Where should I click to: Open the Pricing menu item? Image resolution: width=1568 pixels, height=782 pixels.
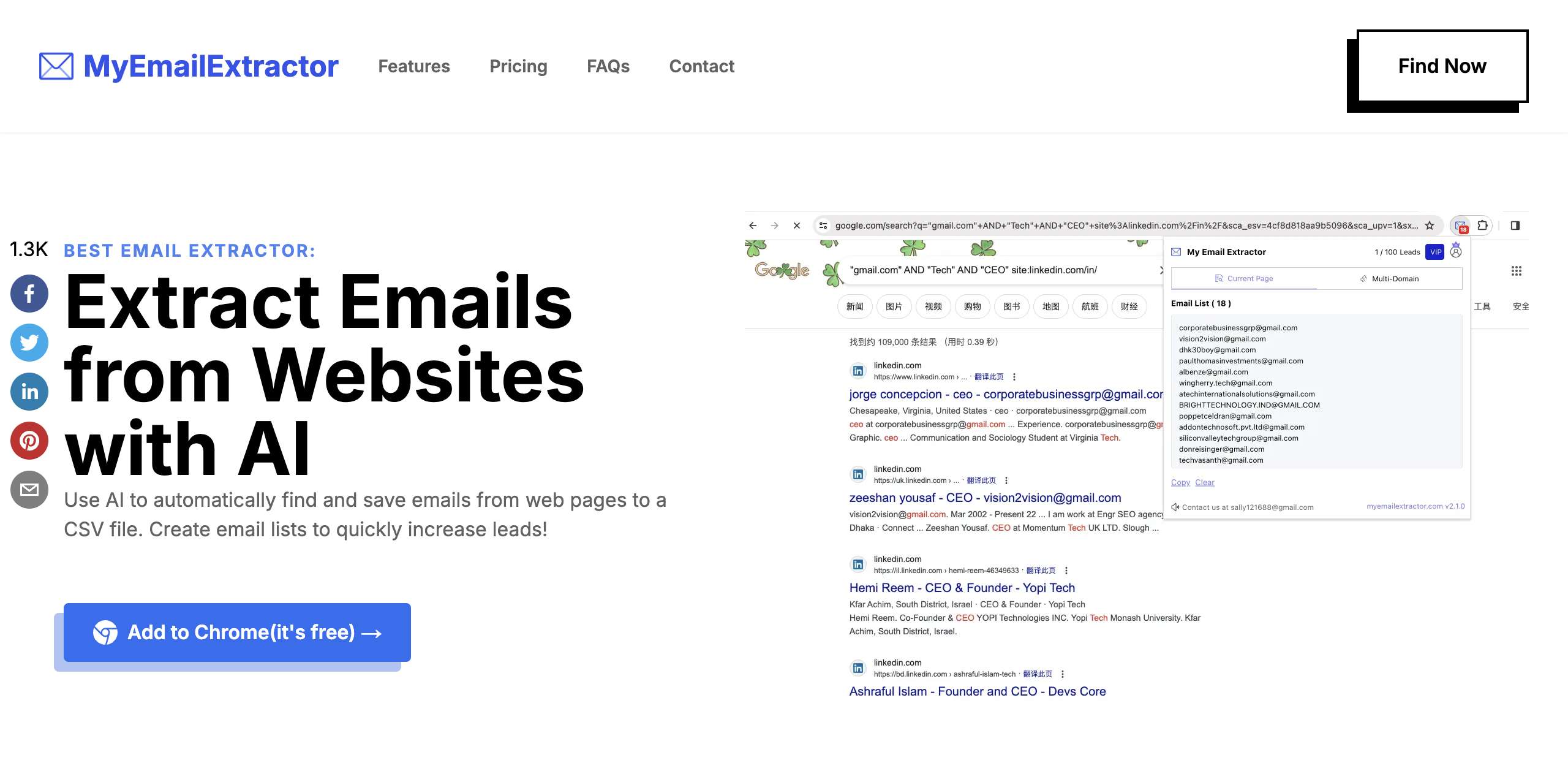[x=518, y=66]
